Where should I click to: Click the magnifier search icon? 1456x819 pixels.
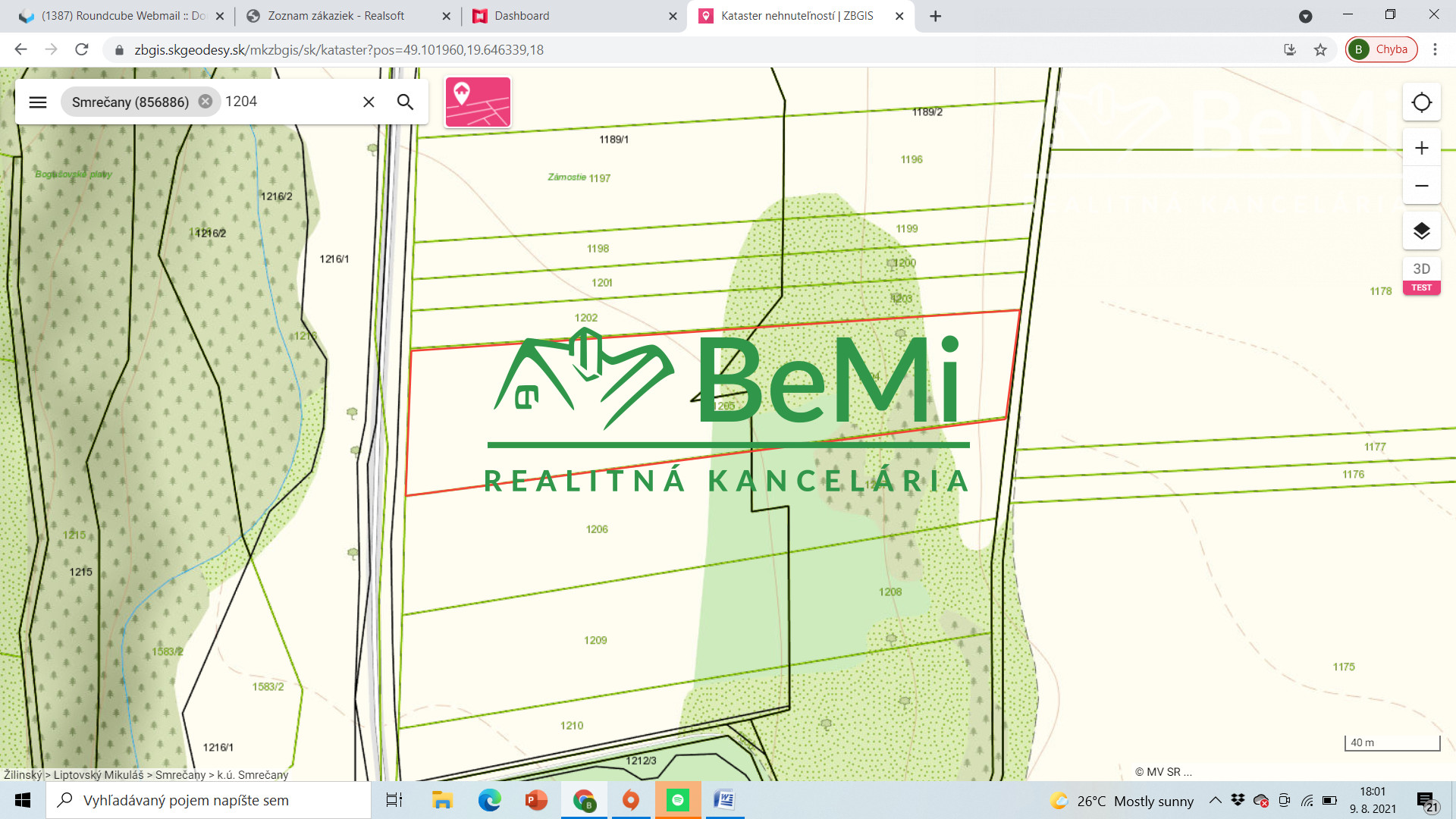click(x=406, y=102)
